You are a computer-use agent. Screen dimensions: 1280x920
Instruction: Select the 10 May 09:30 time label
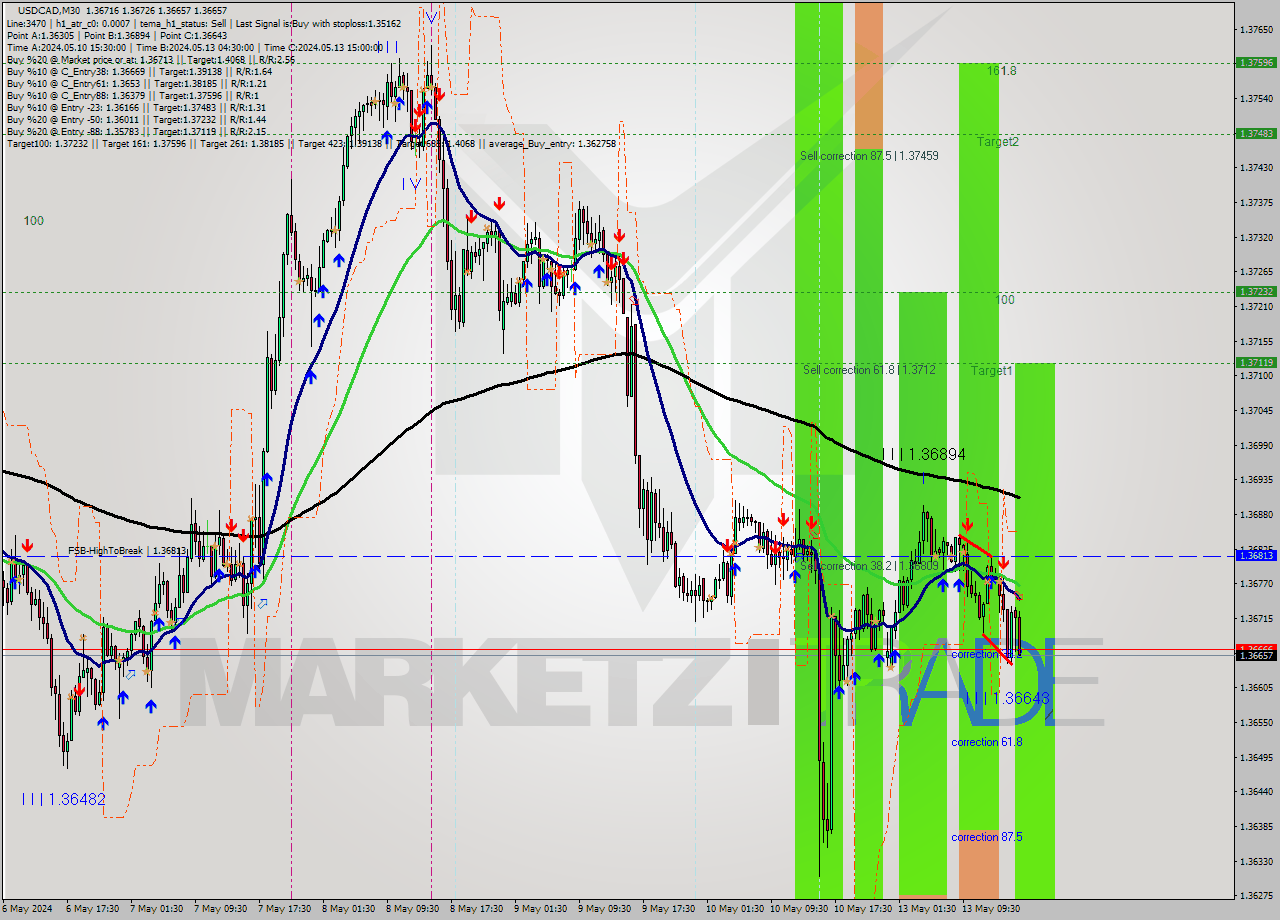(x=799, y=909)
